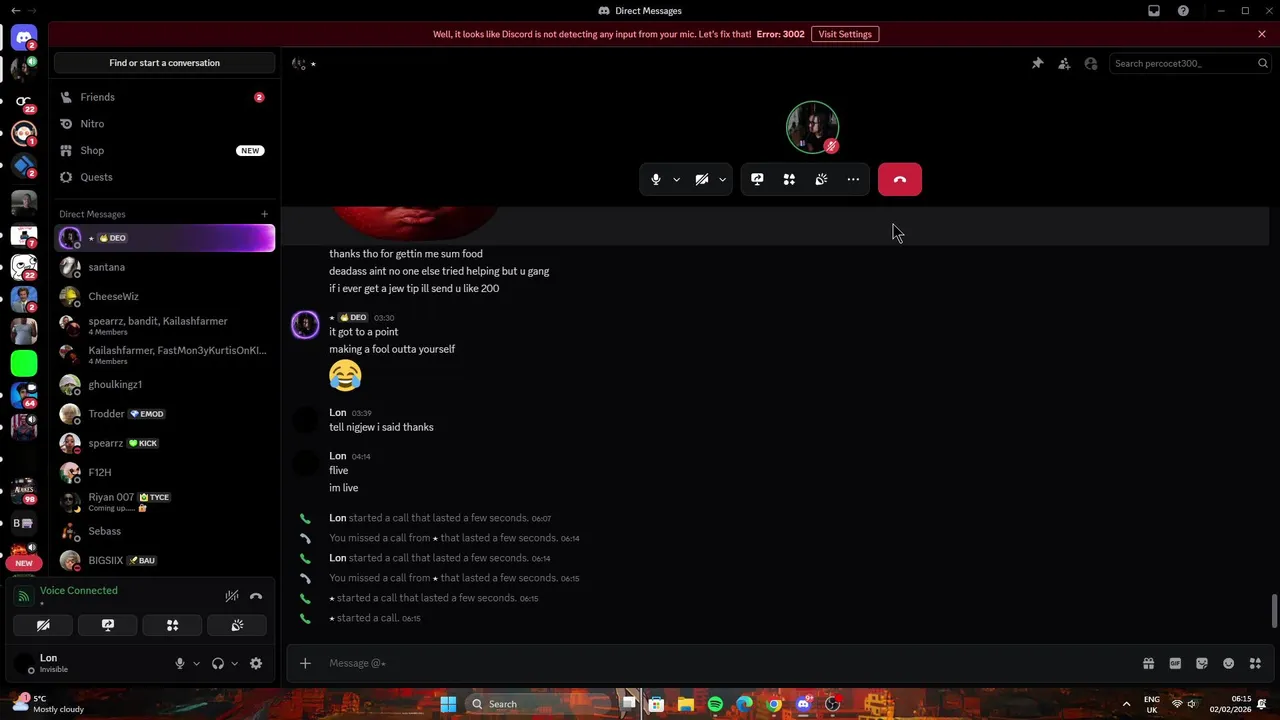Click the chat scrollbar thumb
1280x720 pixels.
click(1273, 611)
